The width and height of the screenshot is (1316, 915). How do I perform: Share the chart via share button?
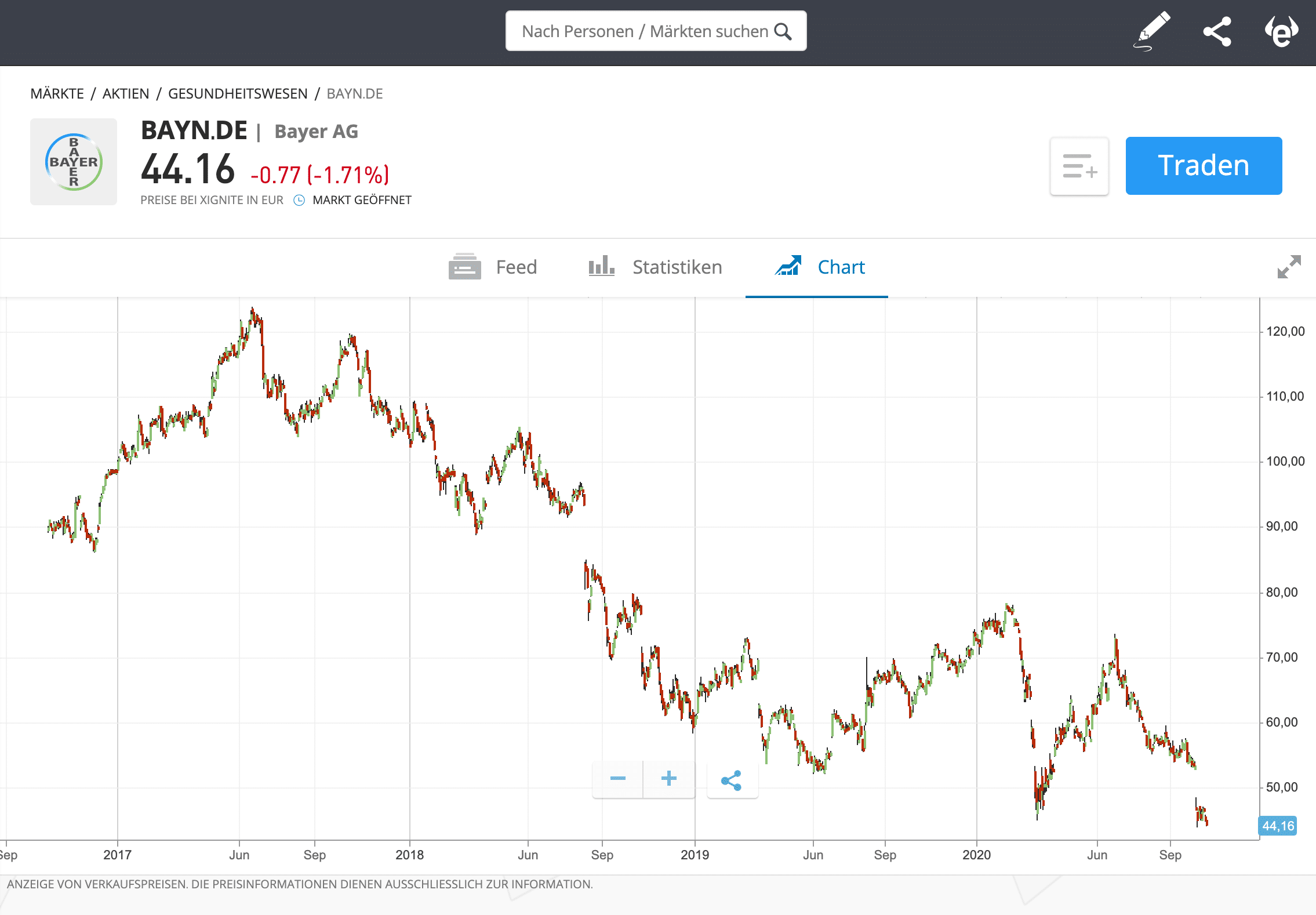coord(732,780)
